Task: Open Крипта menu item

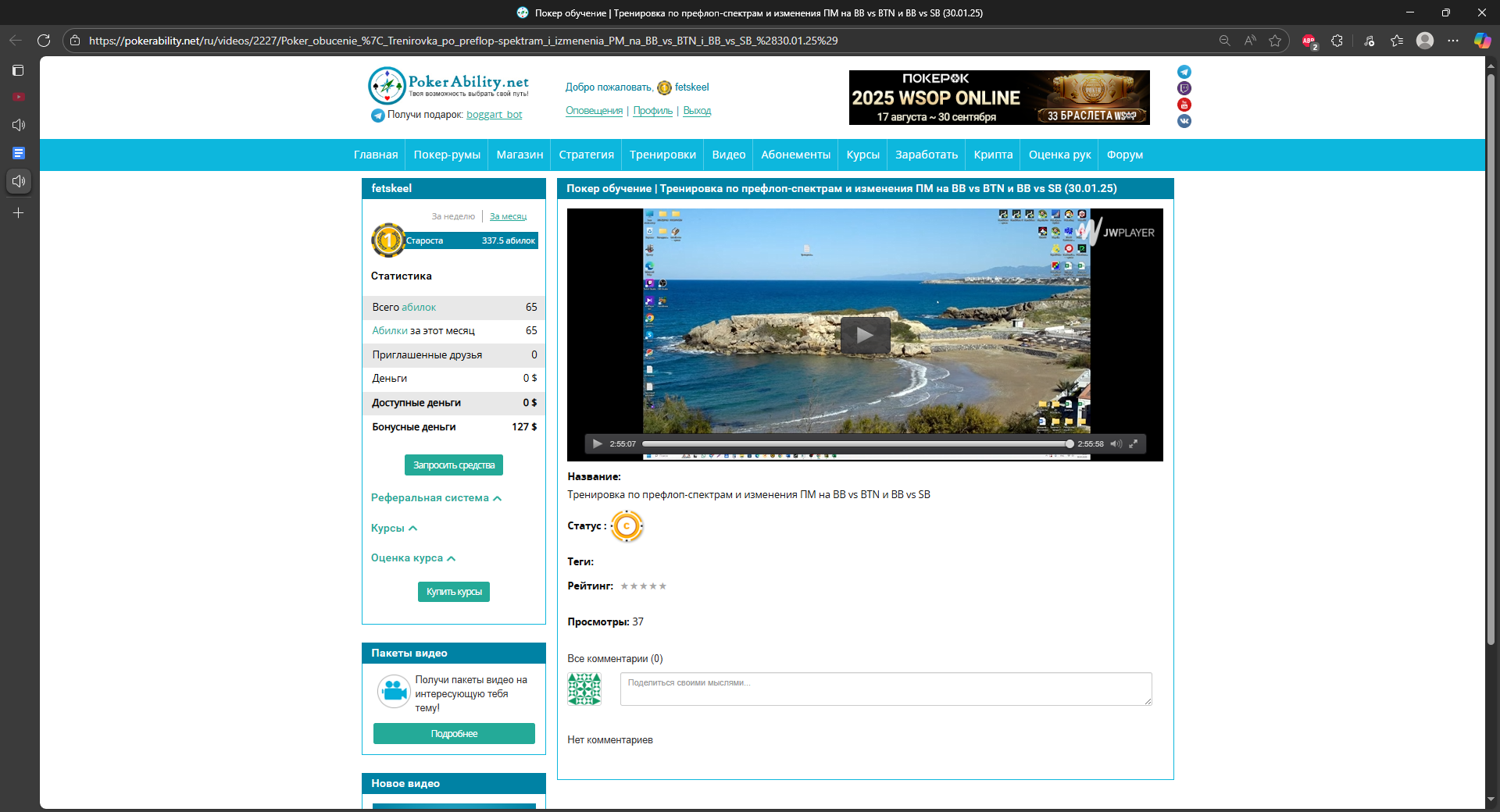Action: [993, 155]
